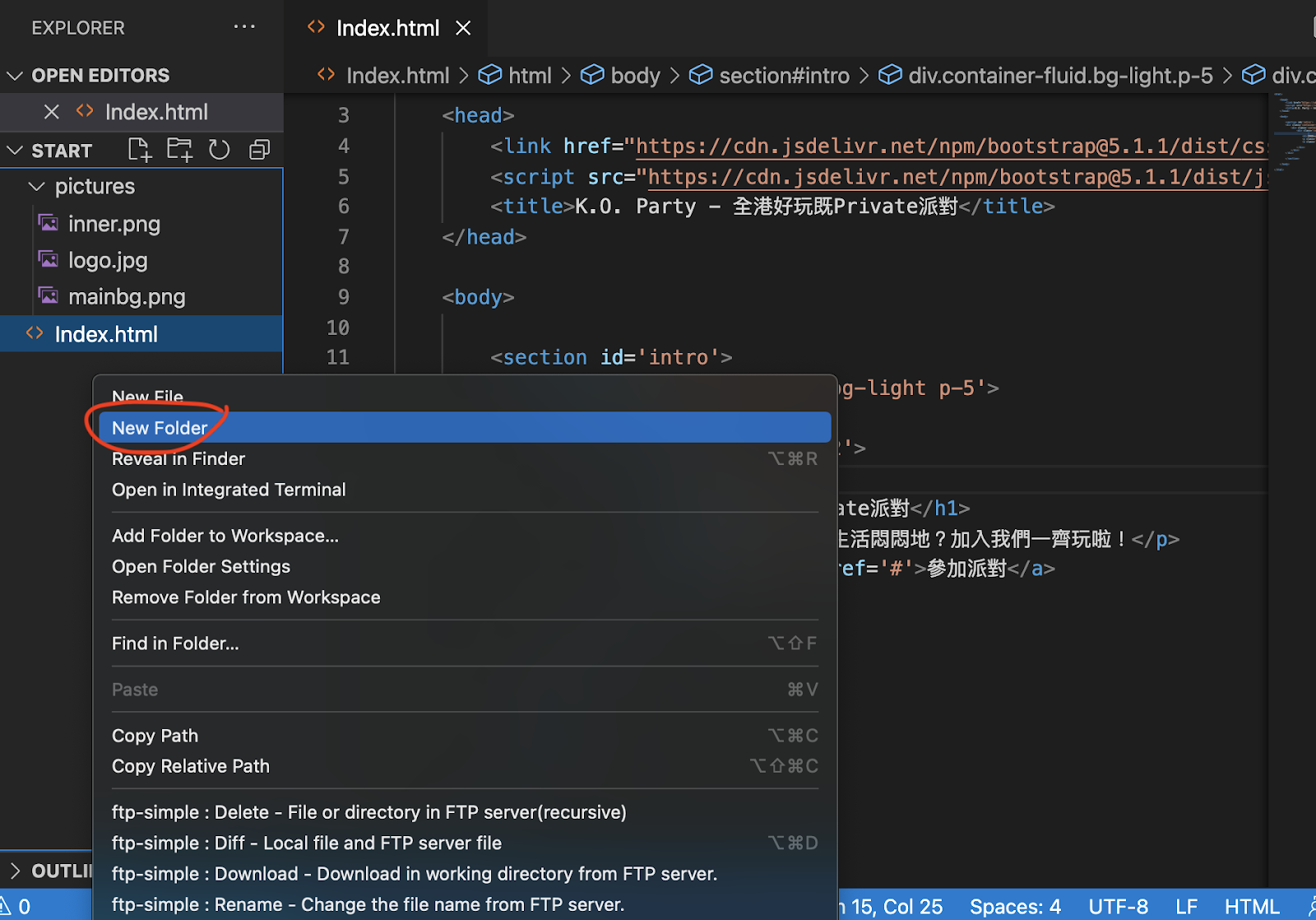1316x920 pixels.
Task: Place cursor on section id='intro' line
Action: coord(611,358)
